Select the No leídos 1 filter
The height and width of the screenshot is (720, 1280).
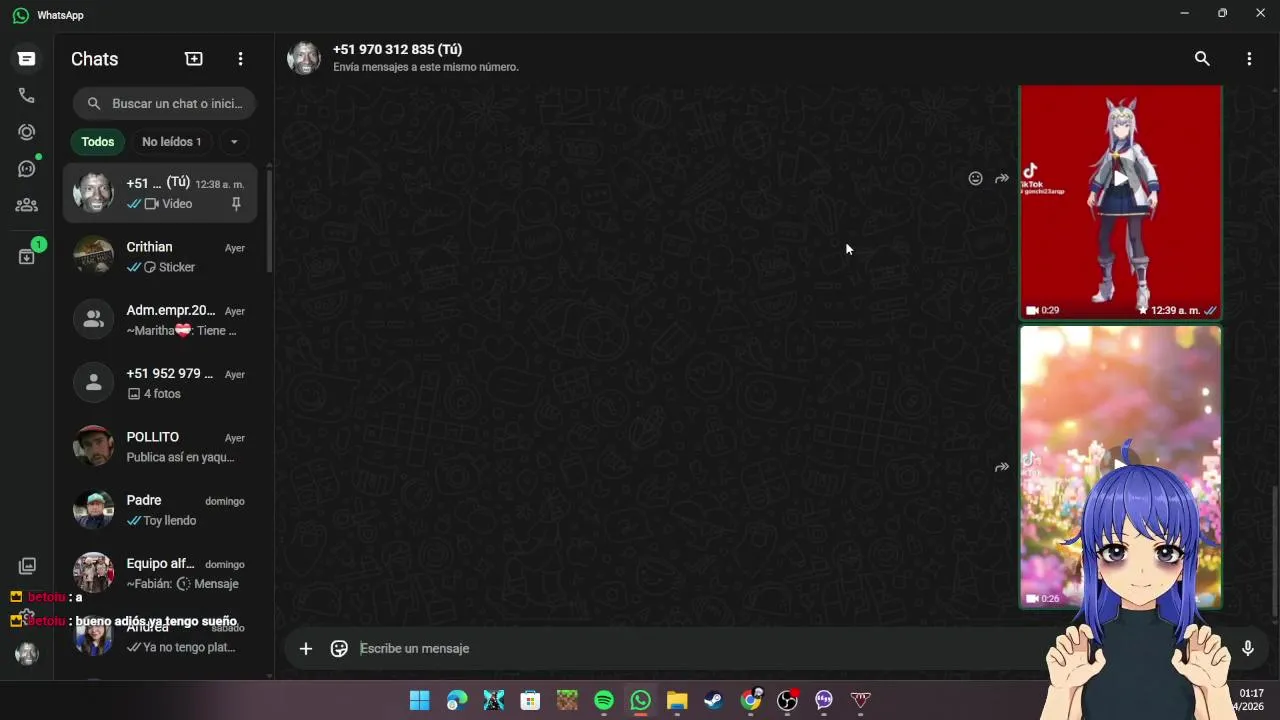point(171,142)
